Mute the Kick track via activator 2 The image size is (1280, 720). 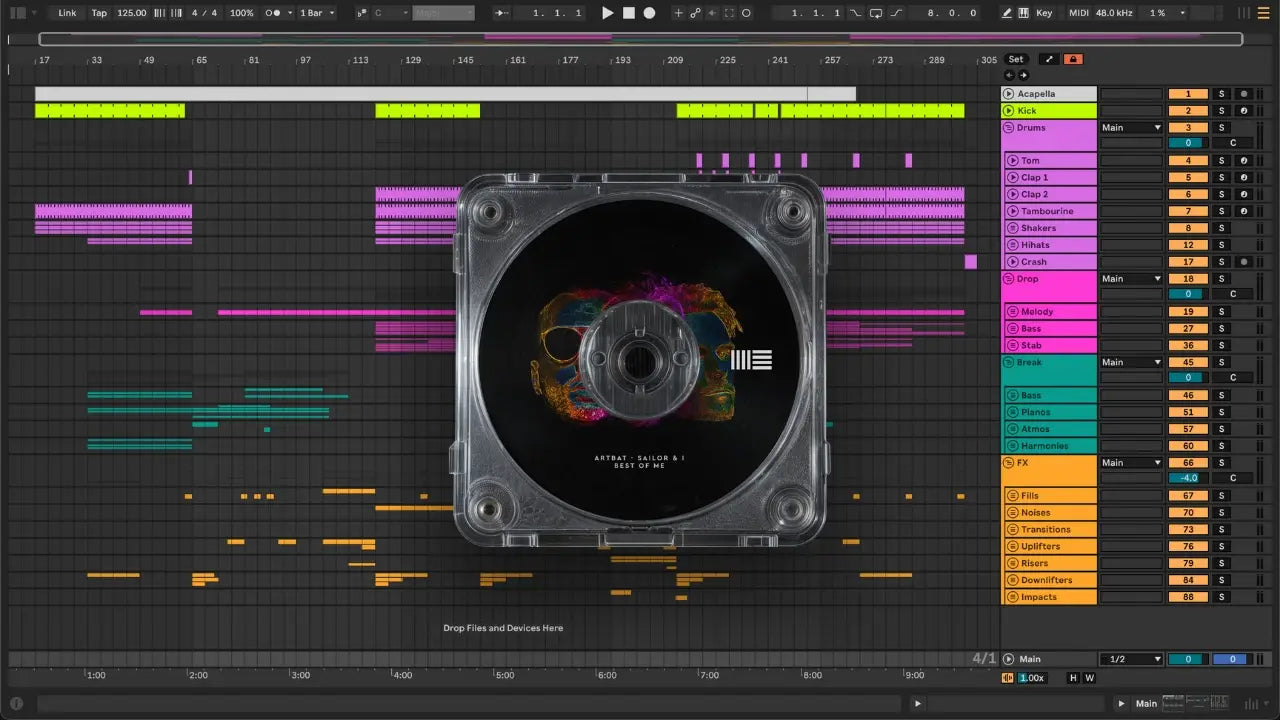pyautogui.click(x=1188, y=111)
